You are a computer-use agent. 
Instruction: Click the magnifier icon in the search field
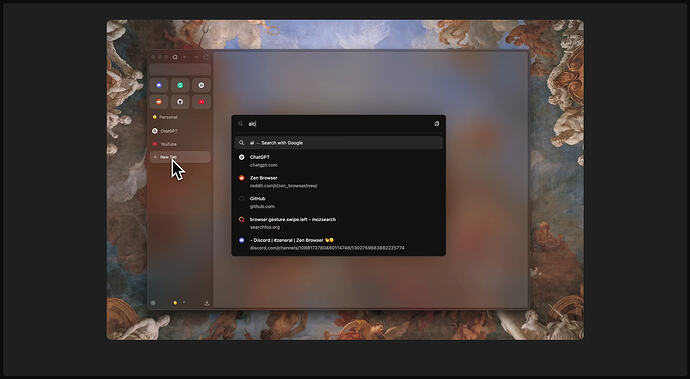[241, 124]
